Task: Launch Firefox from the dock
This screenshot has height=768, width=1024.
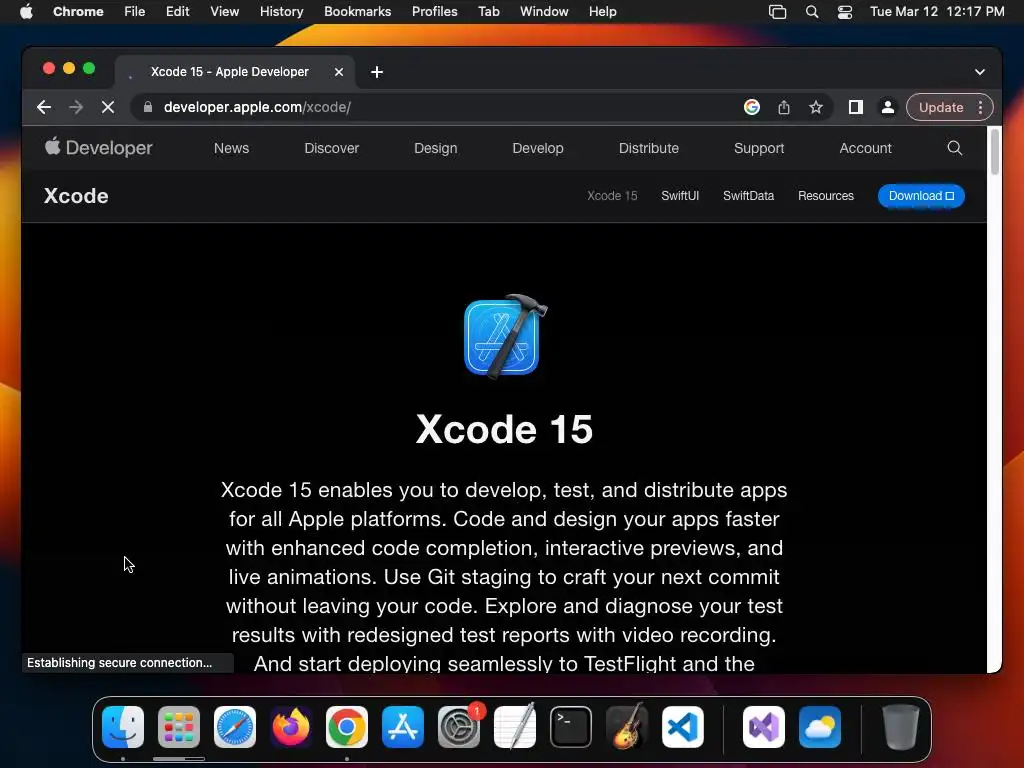Action: 291,727
